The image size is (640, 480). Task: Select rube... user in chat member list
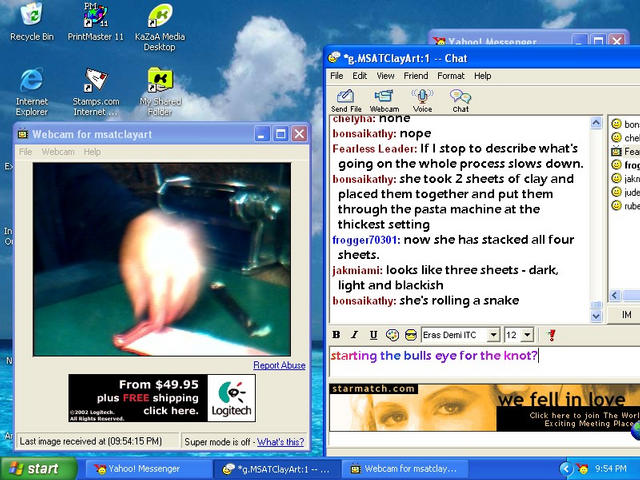[625, 206]
